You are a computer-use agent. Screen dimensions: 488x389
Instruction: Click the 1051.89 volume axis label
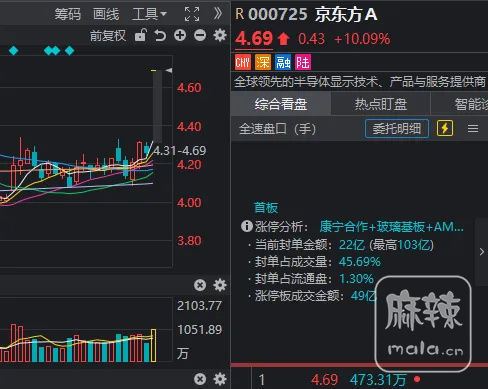pyautogui.click(x=199, y=330)
